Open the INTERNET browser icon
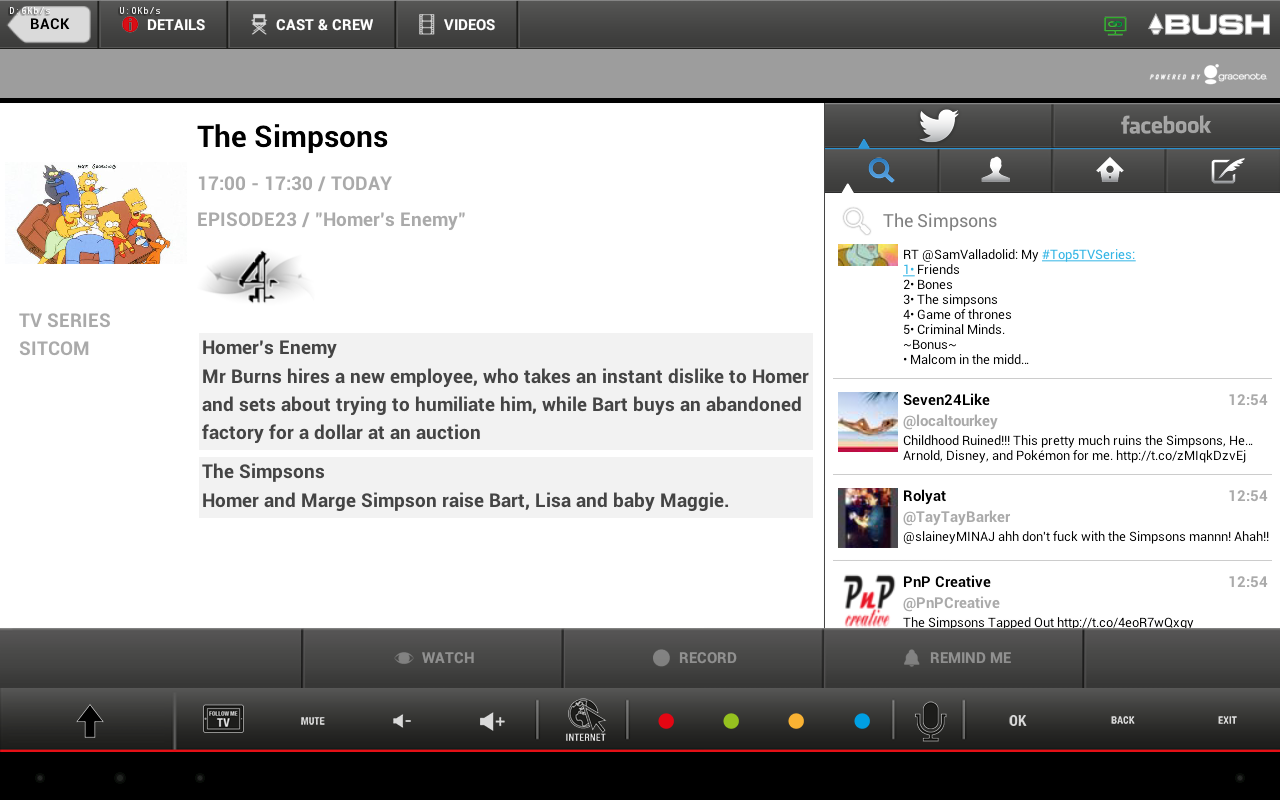 click(586, 720)
